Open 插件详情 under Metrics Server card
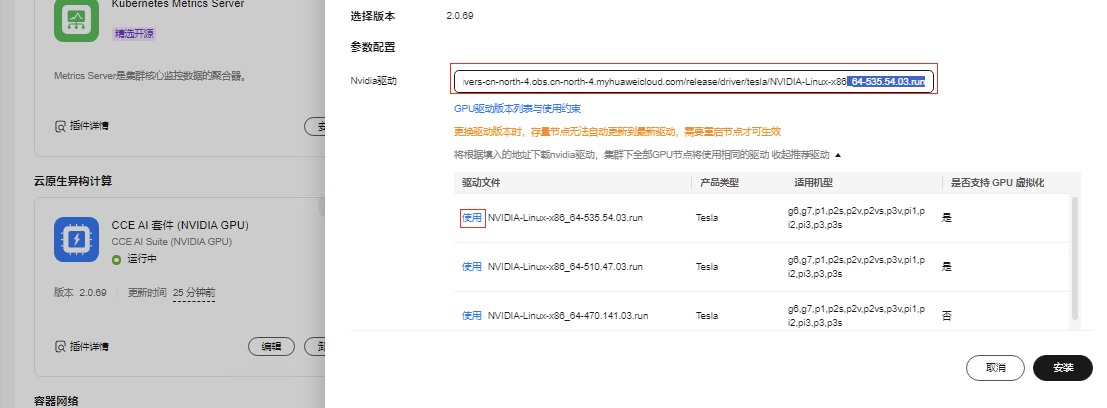 pos(83,126)
